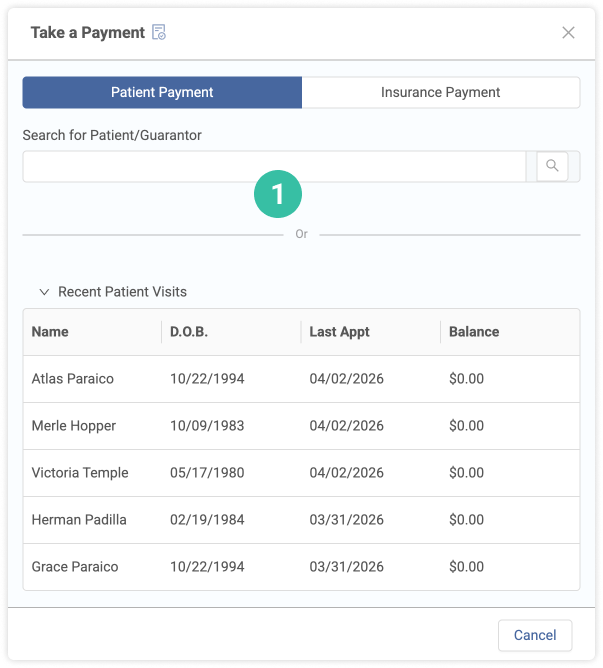Close the Take a Payment dialog

click(x=568, y=33)
